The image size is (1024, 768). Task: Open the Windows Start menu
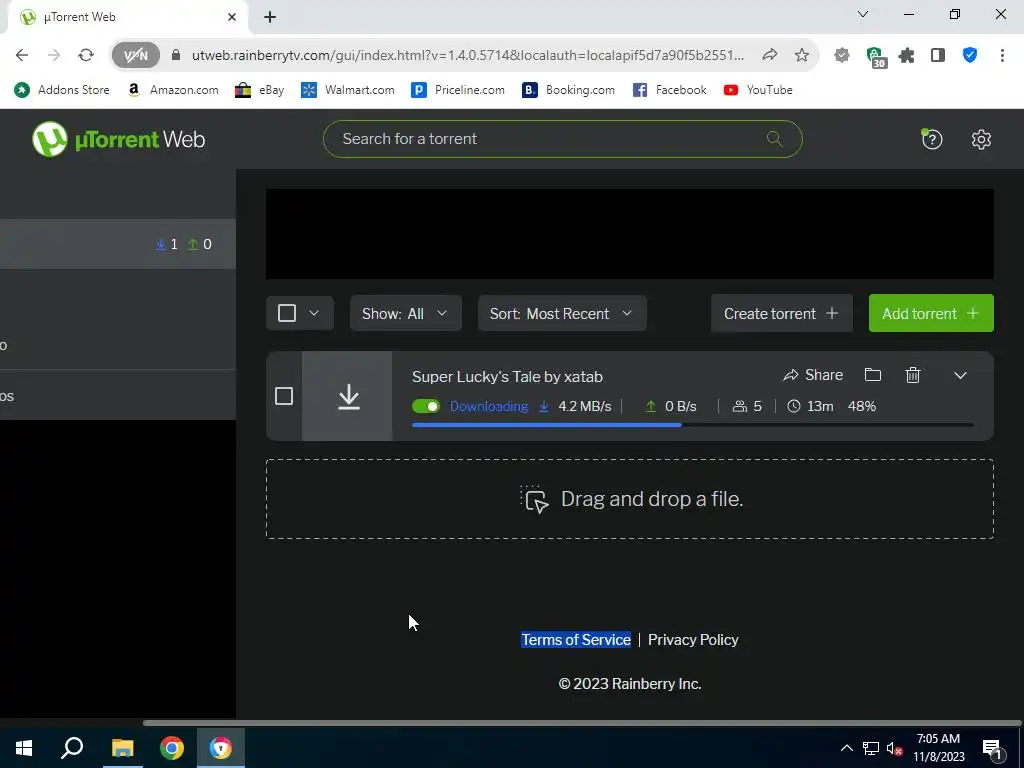tap(24, 748)
